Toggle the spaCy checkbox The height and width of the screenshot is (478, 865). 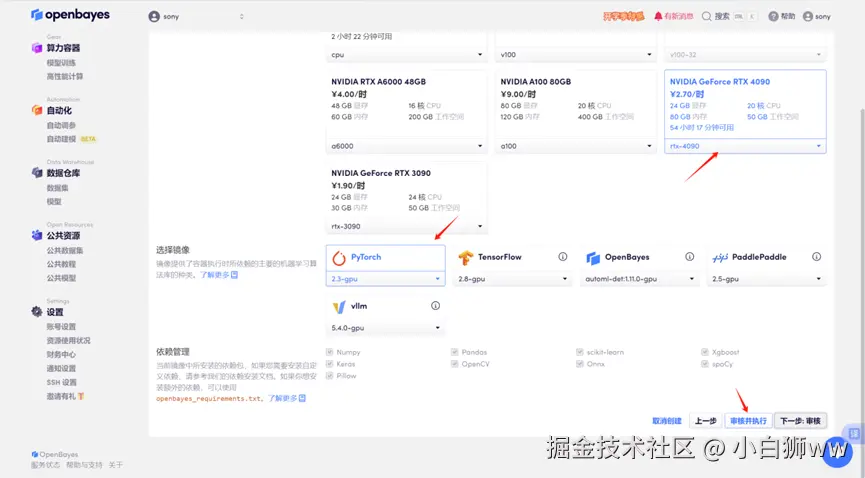coord(705,364)
